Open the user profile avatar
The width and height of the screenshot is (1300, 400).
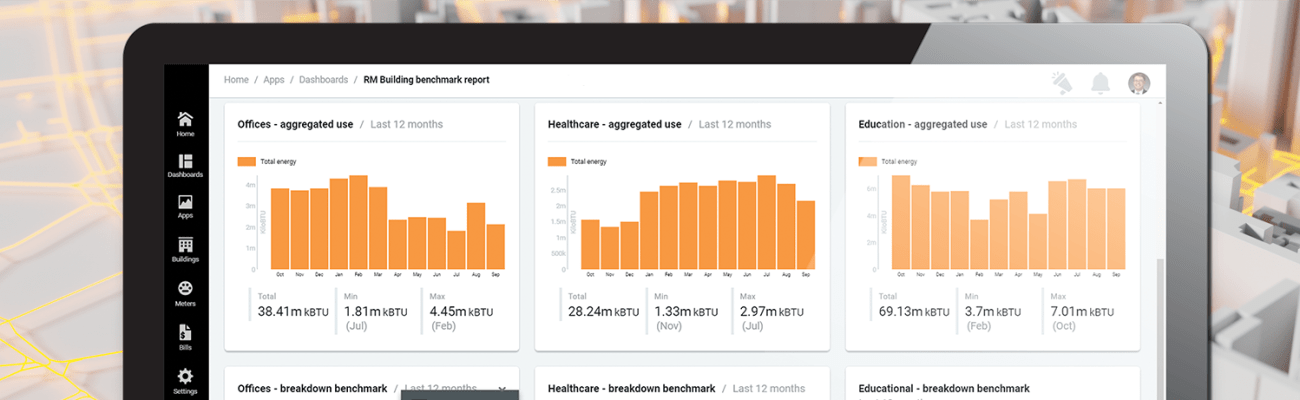click(1139, 83)
